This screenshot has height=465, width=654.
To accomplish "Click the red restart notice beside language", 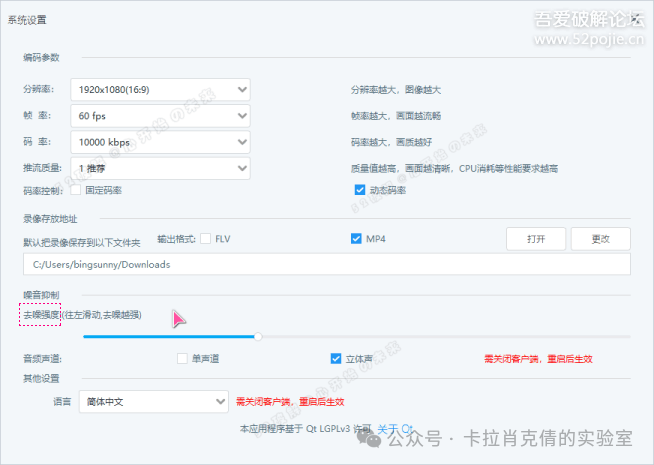I will point(290,402).
